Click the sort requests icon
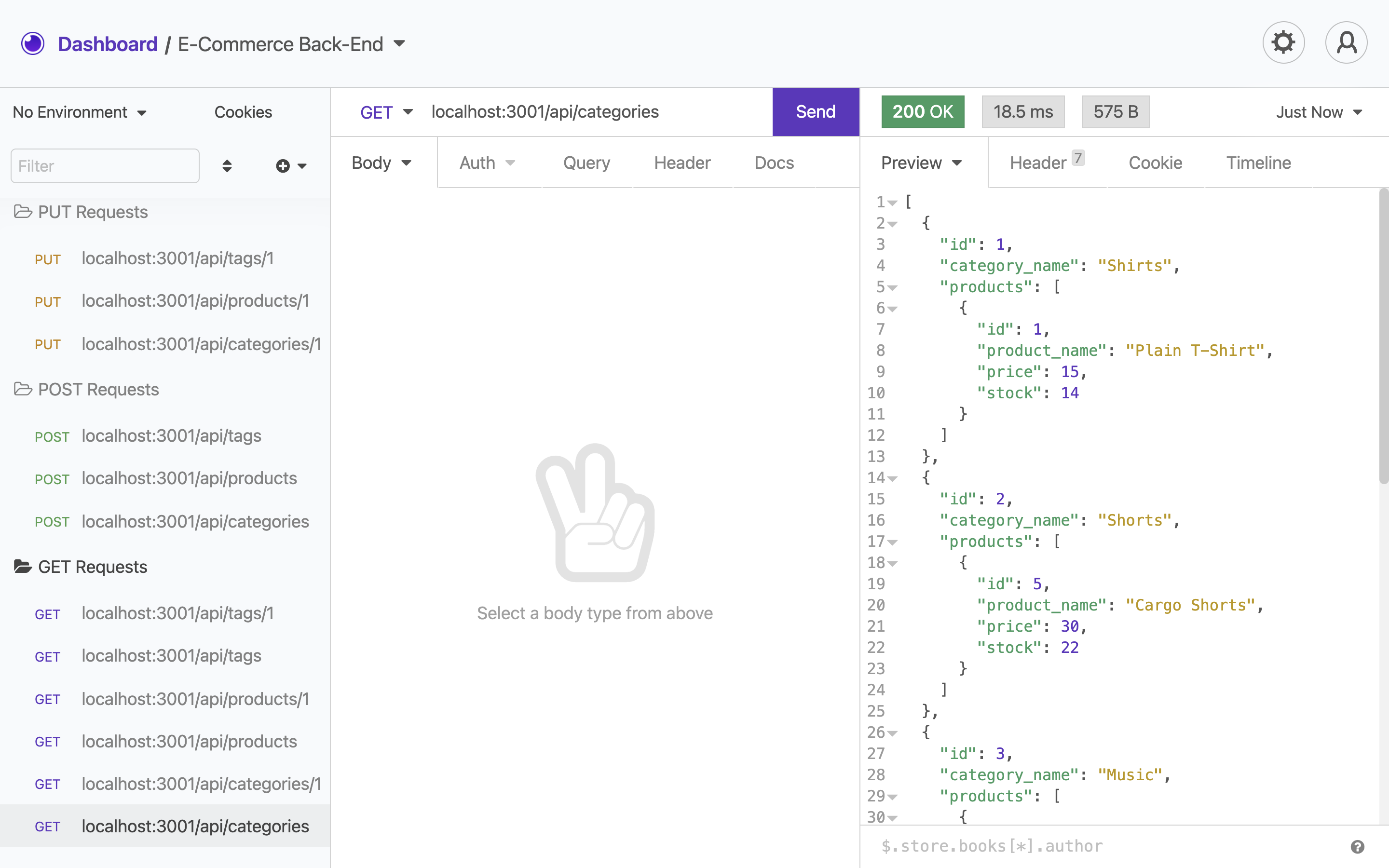This screenshot has height=868, width=1389. pyautogui.click(x=227, y=165)
